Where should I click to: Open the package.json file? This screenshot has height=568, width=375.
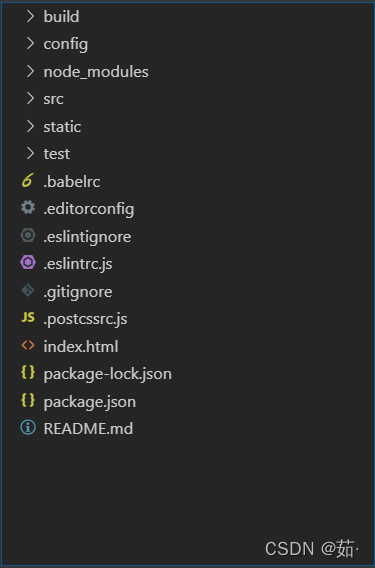[x=90, y=402]
